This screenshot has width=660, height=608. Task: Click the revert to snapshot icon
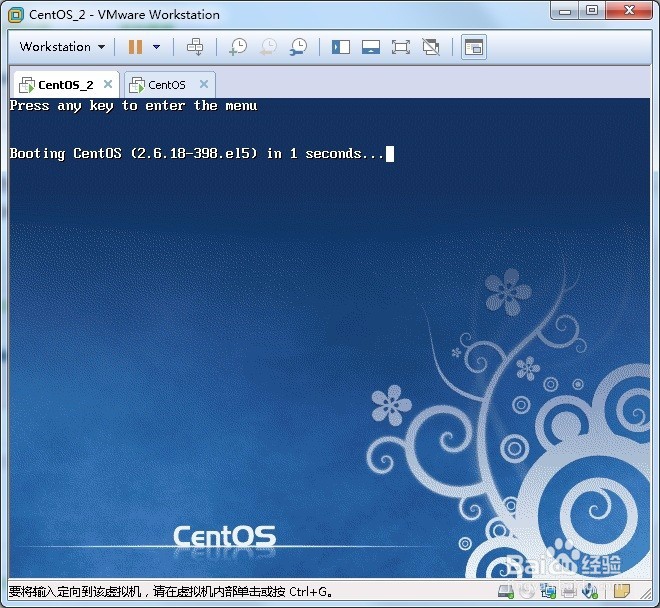[x=268, y=47]
